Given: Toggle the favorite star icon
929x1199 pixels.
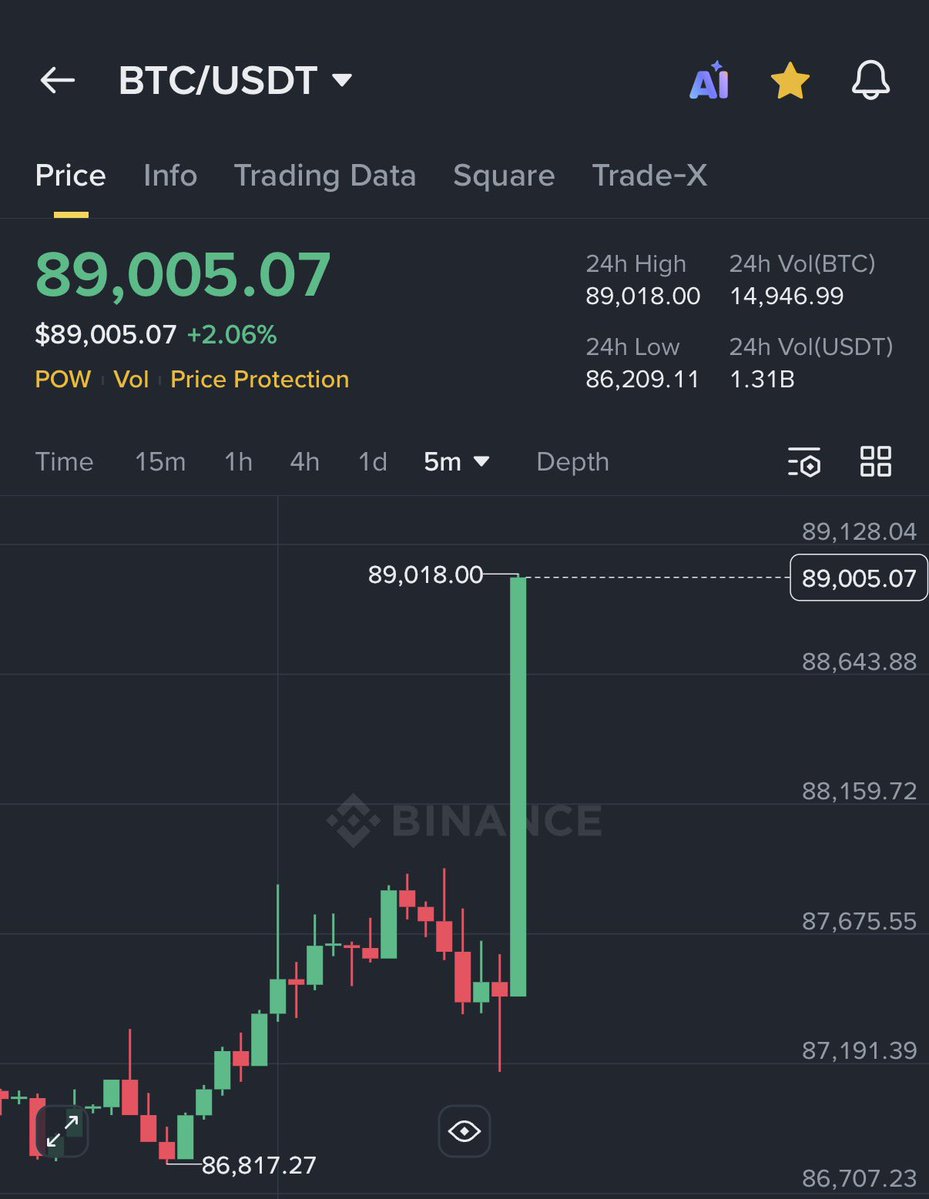Looking at the screenshot, I should coord(790,82).
